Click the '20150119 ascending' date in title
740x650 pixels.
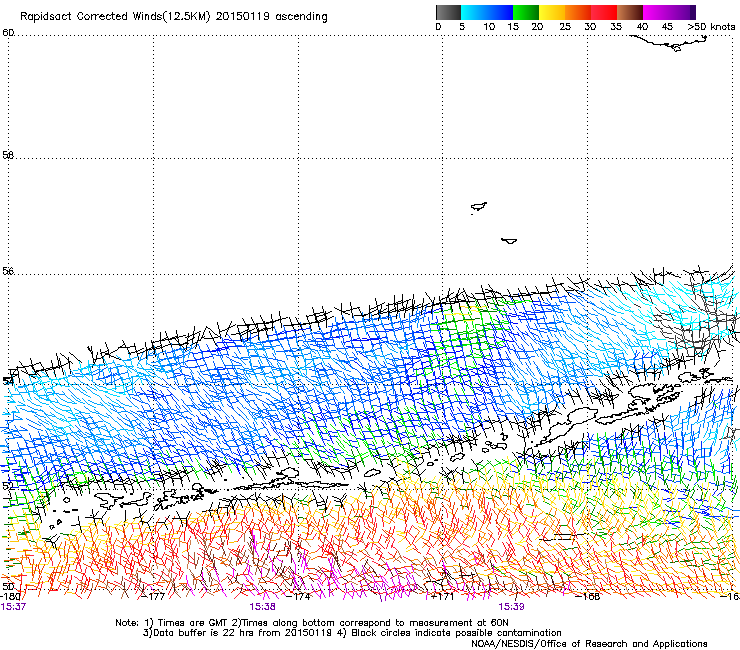click(271, 16)
